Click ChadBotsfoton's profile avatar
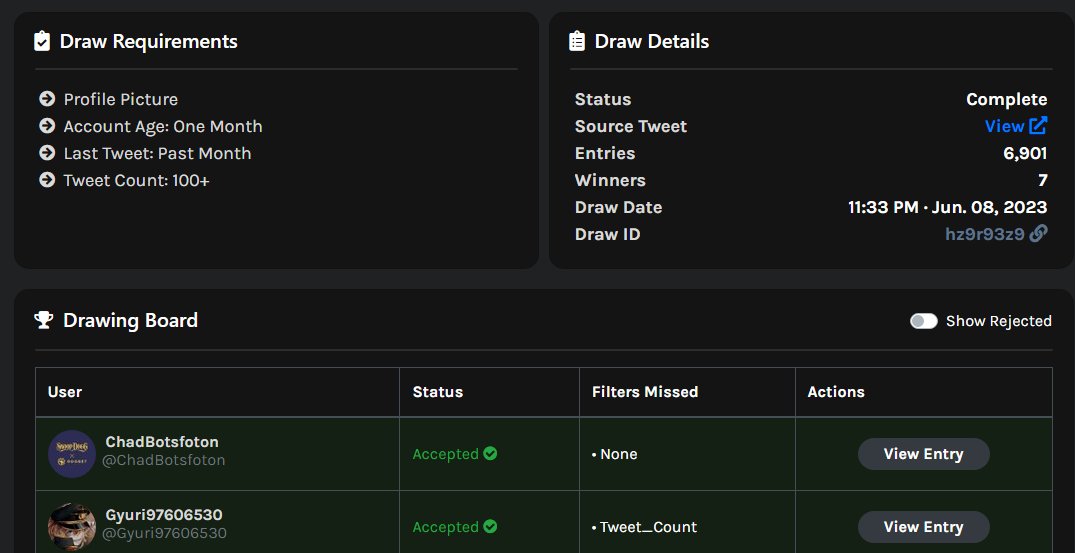Image resolution: width=1075 pixels, height=553 pixels. coord(72,454)
